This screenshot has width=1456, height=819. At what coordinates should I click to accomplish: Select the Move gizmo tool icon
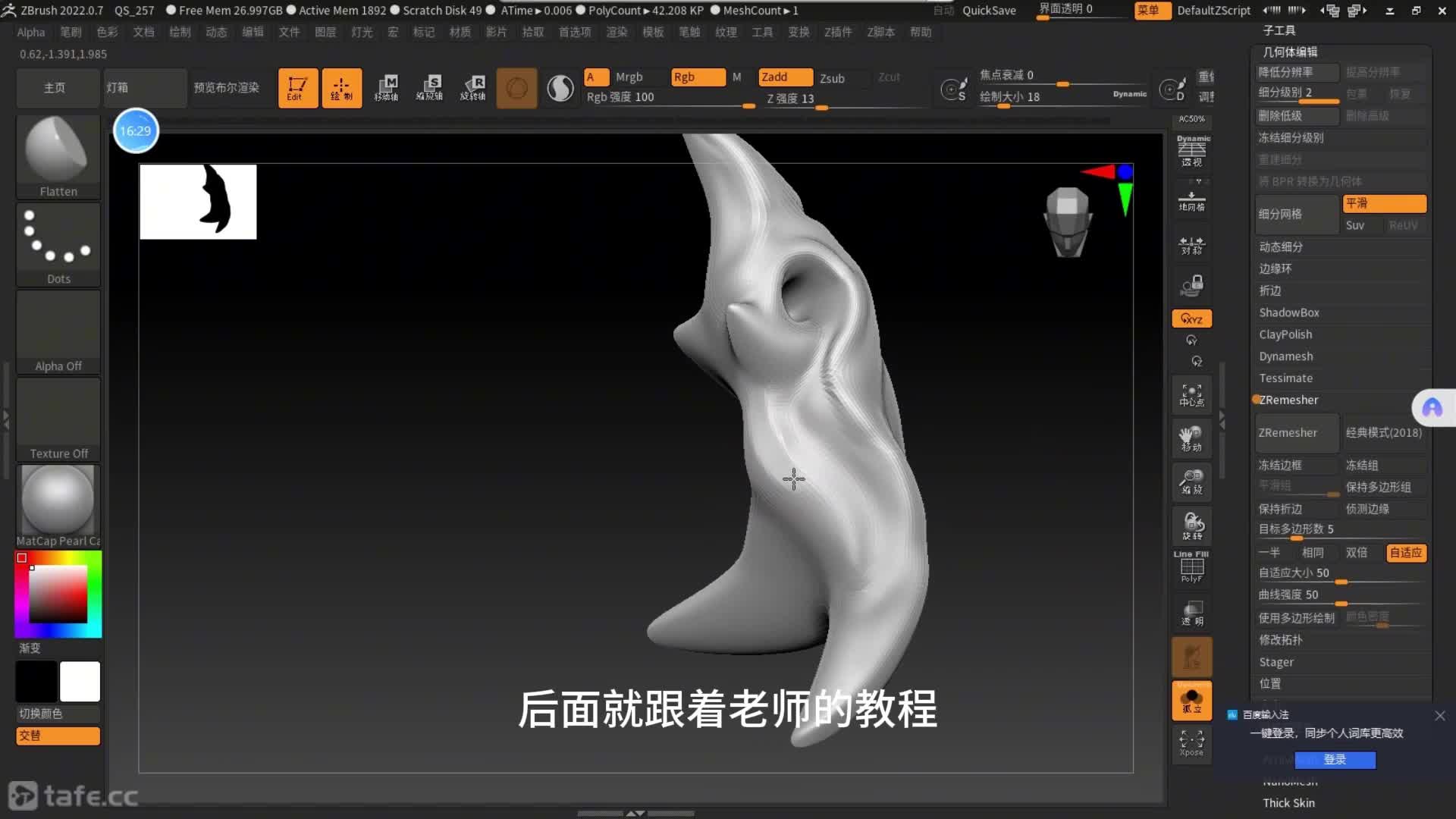coord(386,88)
